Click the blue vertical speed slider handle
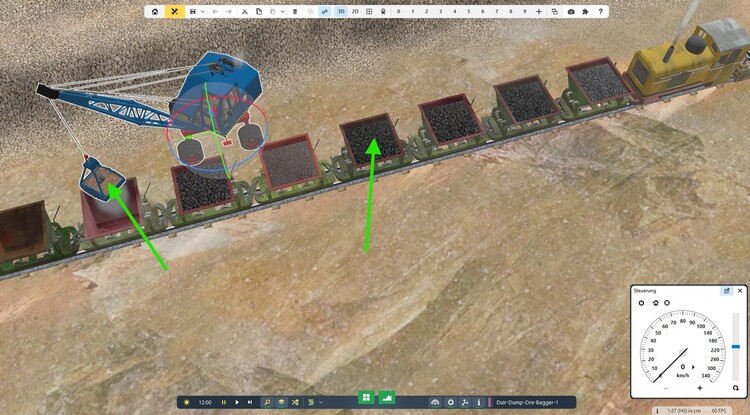Screen dimensions: 750x415 tap(736, 347)
